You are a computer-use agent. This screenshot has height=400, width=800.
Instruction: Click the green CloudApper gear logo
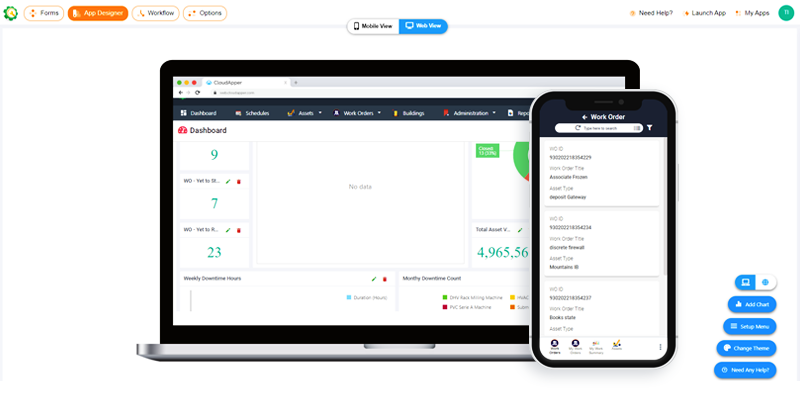click(11, 14)
